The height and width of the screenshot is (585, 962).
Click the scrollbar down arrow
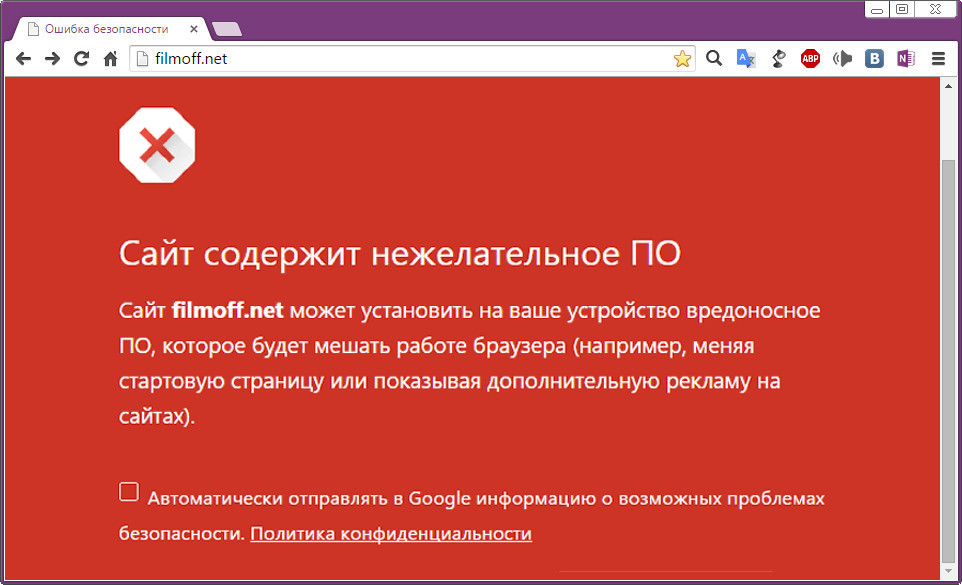(x=949, y=571)
